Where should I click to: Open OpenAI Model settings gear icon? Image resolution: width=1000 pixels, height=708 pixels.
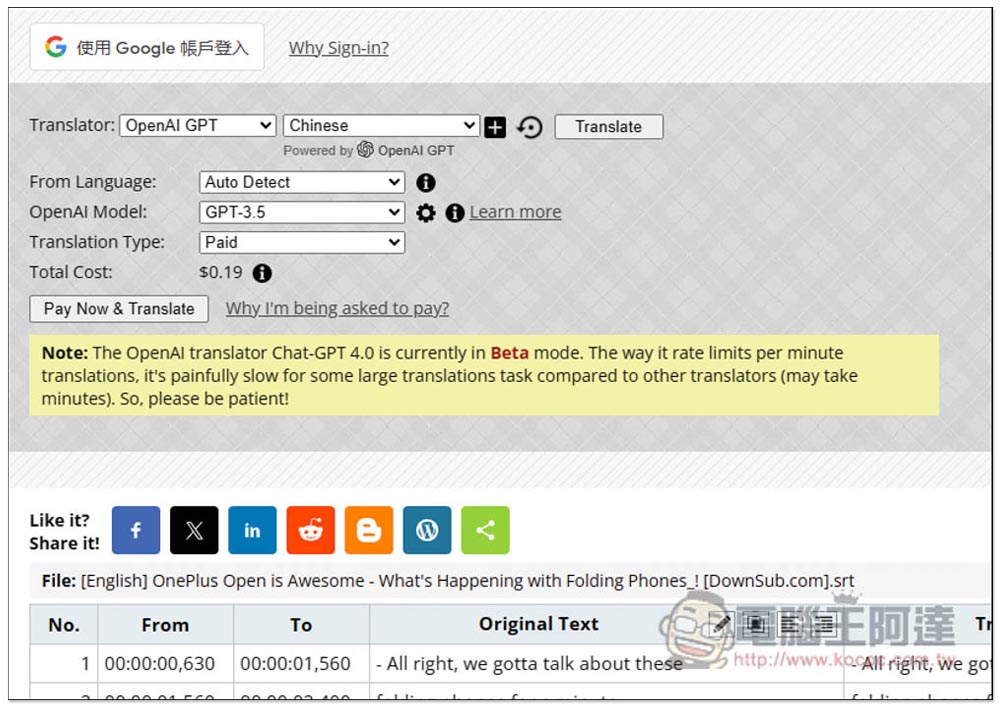click(425, 213)
